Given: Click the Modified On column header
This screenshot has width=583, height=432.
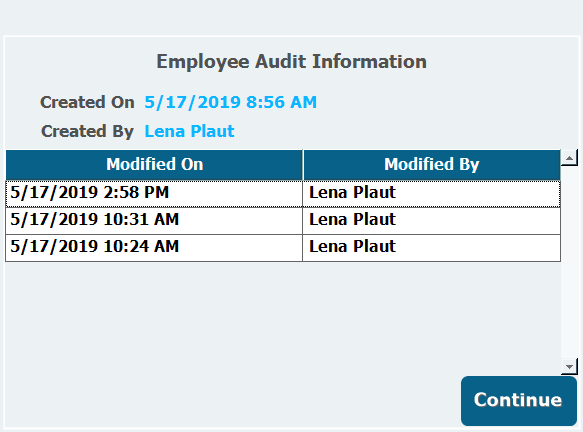Looking at the screenshot, I should pyautogui.click(x=154, y=165).
